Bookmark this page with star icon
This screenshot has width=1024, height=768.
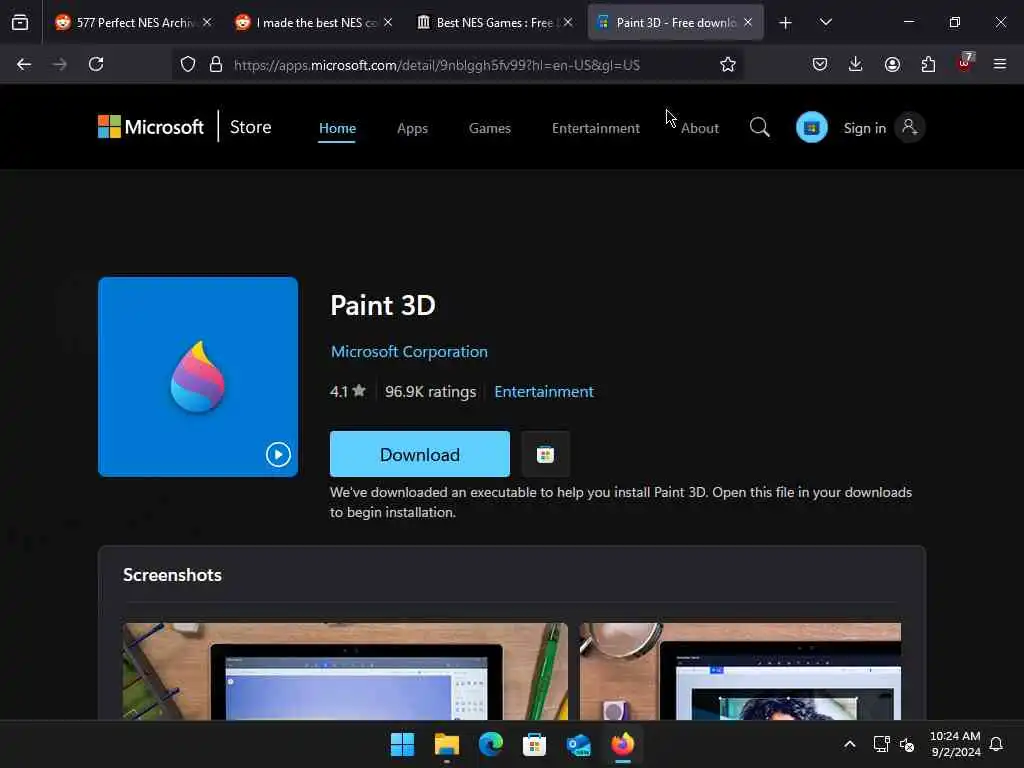(x=728, y=64)
